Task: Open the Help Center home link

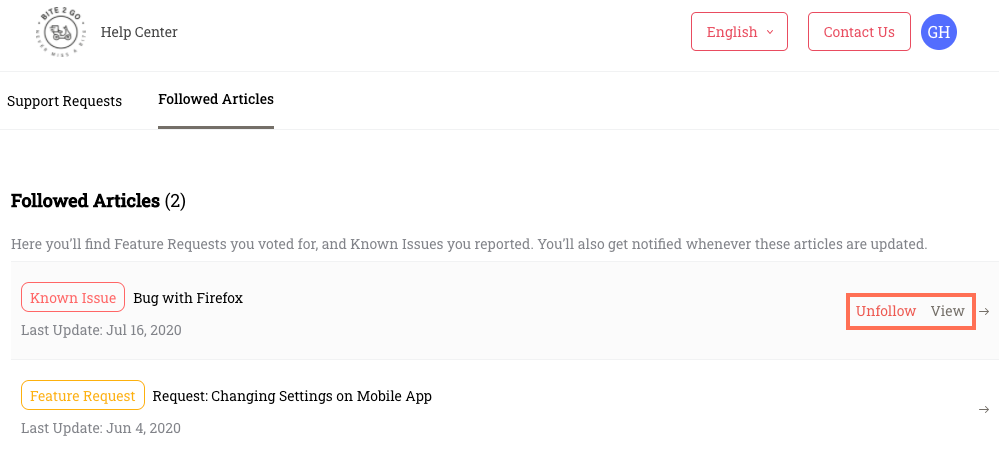Action: point(139,32)
